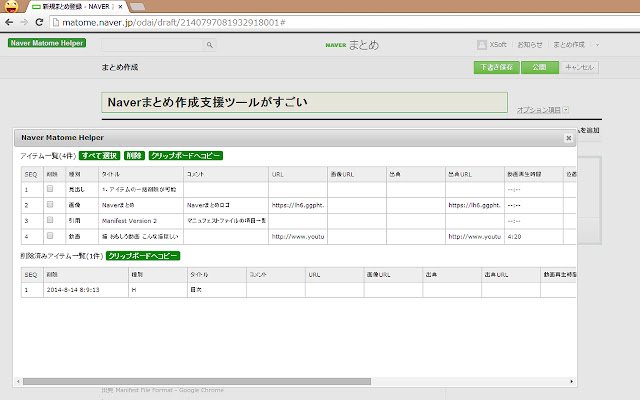This screenshot has width=640, height=400.
Task: Click the Naver Matome Helper dialog title
Action: click(x=62, y=138)
